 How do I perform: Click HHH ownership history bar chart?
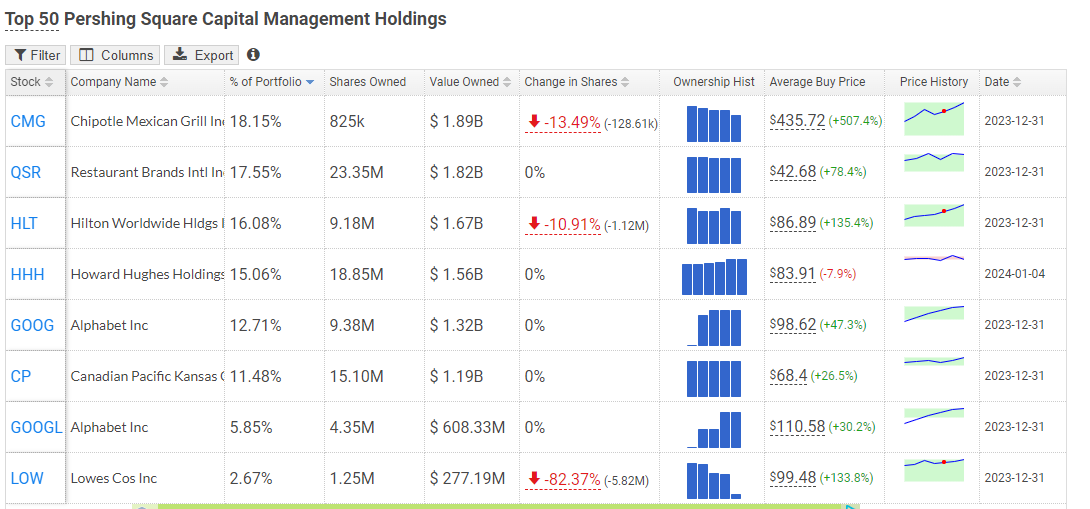(x=714, y=277)
